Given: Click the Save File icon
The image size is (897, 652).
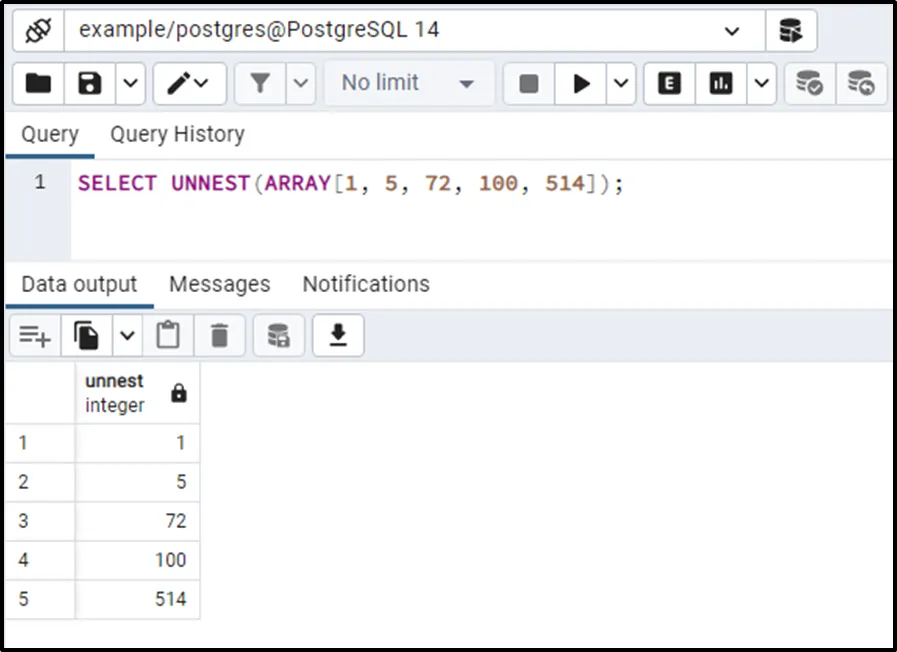Looking at the screenshot, I should [x=90, y=83].
